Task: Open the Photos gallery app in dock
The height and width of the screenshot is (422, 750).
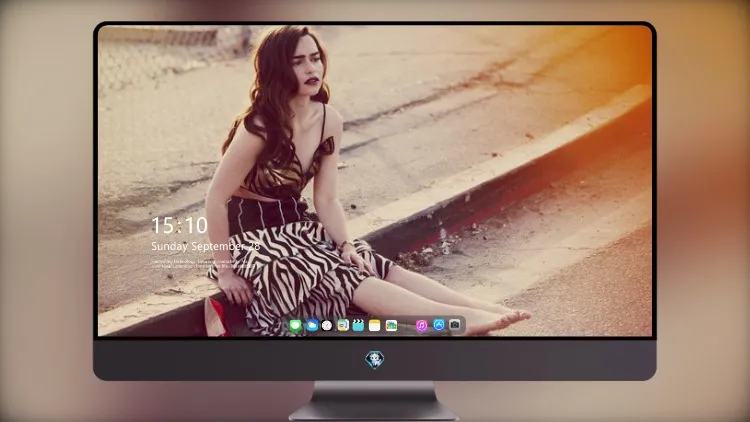Action: click(x=391, y=326)
